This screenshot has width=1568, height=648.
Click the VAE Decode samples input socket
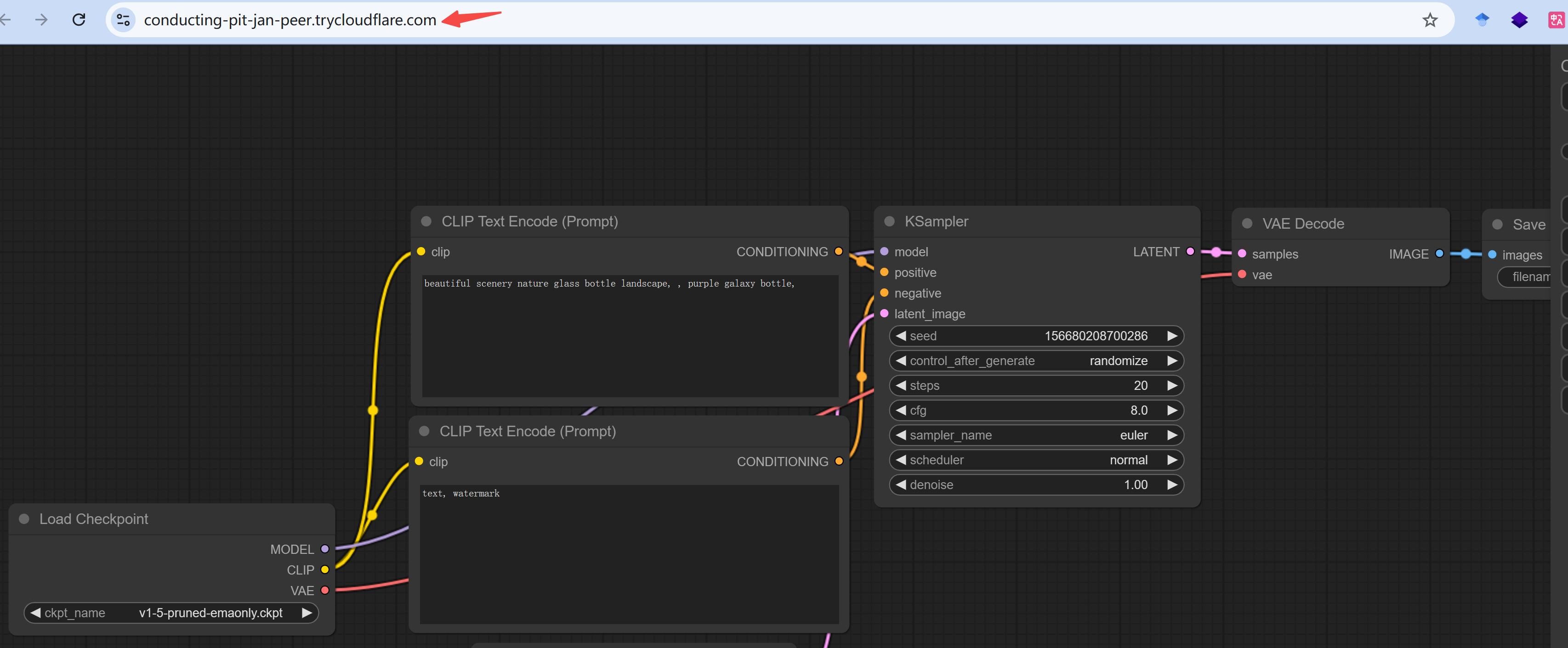(x=1242, y=254)
